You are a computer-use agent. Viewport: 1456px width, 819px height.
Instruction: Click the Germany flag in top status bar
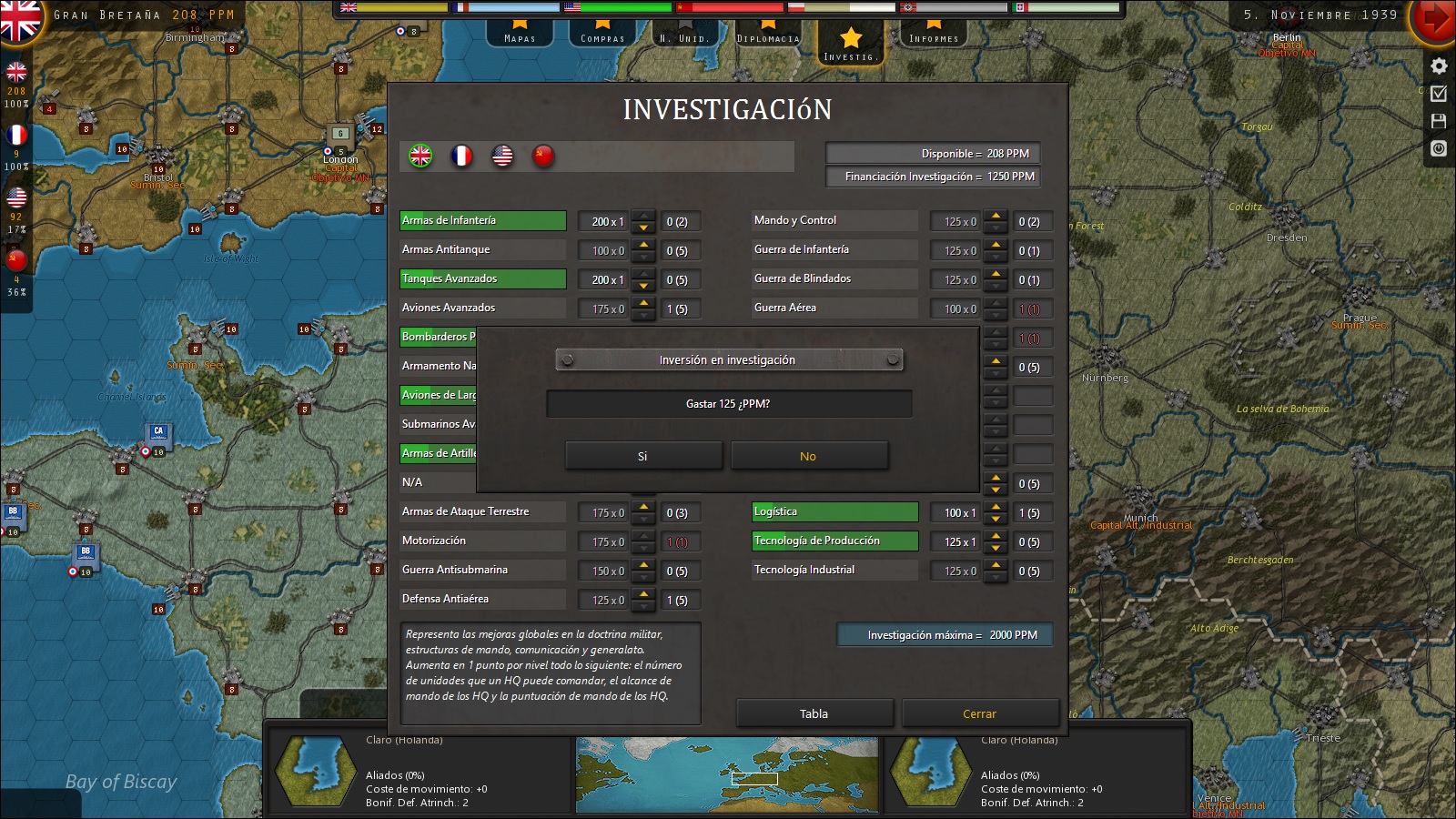click(908, 7)
